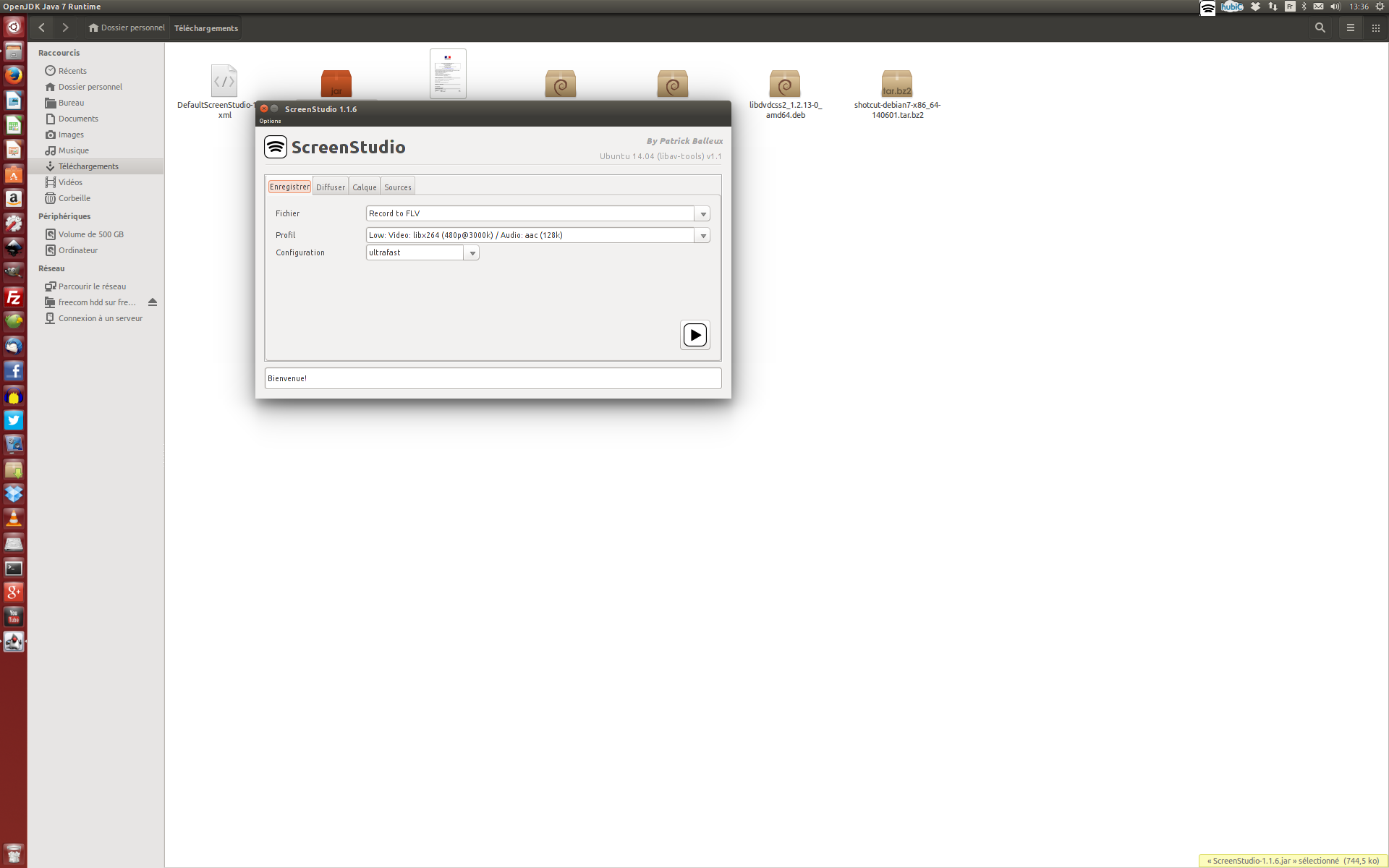Open Facebook launcher icon
Viewport: 1389px width, 868px height.
(x=14, y=371)
